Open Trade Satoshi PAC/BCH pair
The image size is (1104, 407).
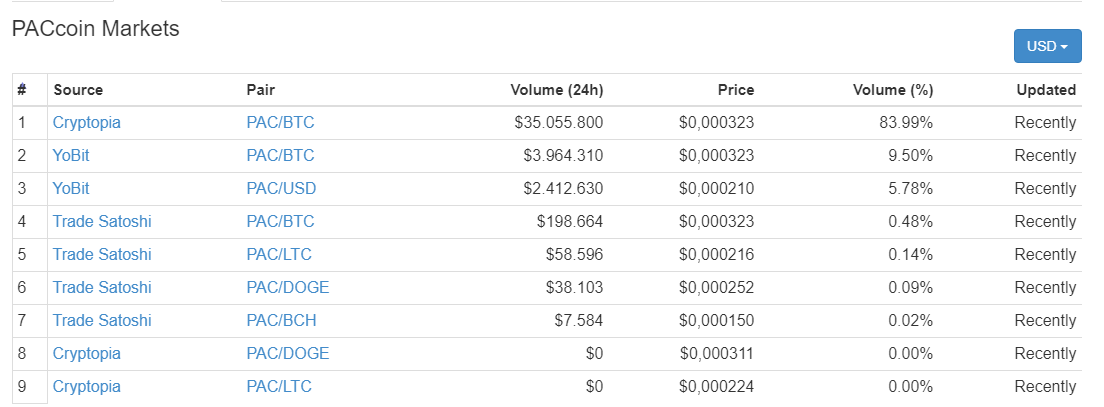point(281,320)
